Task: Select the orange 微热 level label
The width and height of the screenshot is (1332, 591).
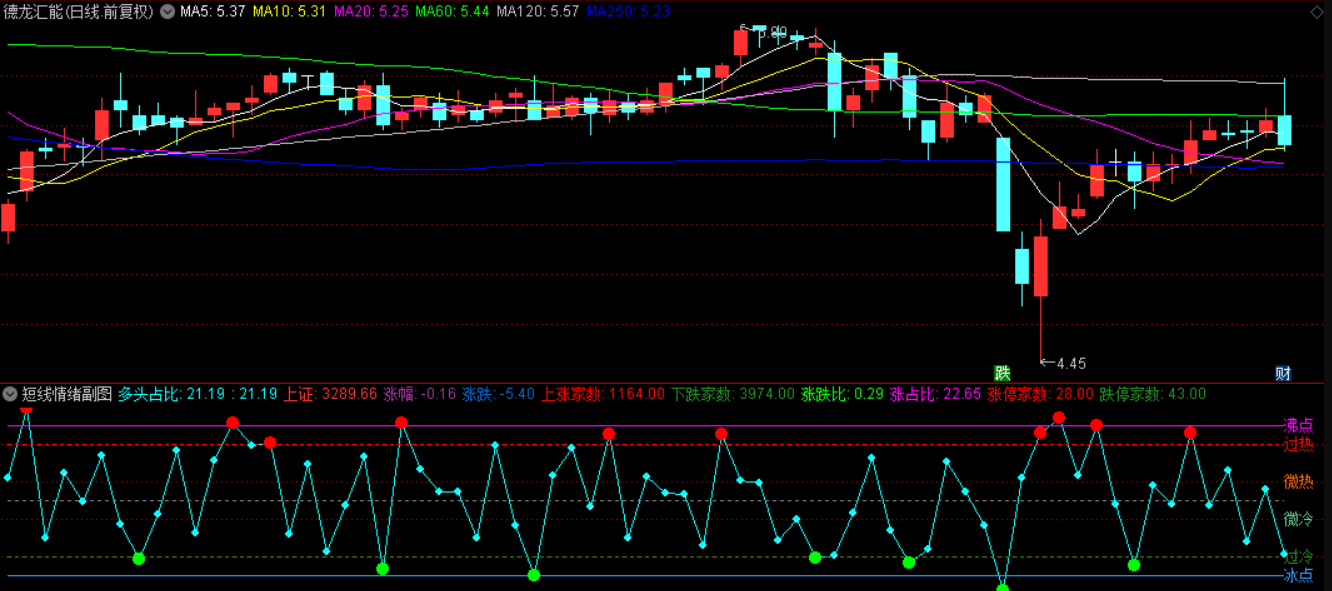Action: [1298, 481]
